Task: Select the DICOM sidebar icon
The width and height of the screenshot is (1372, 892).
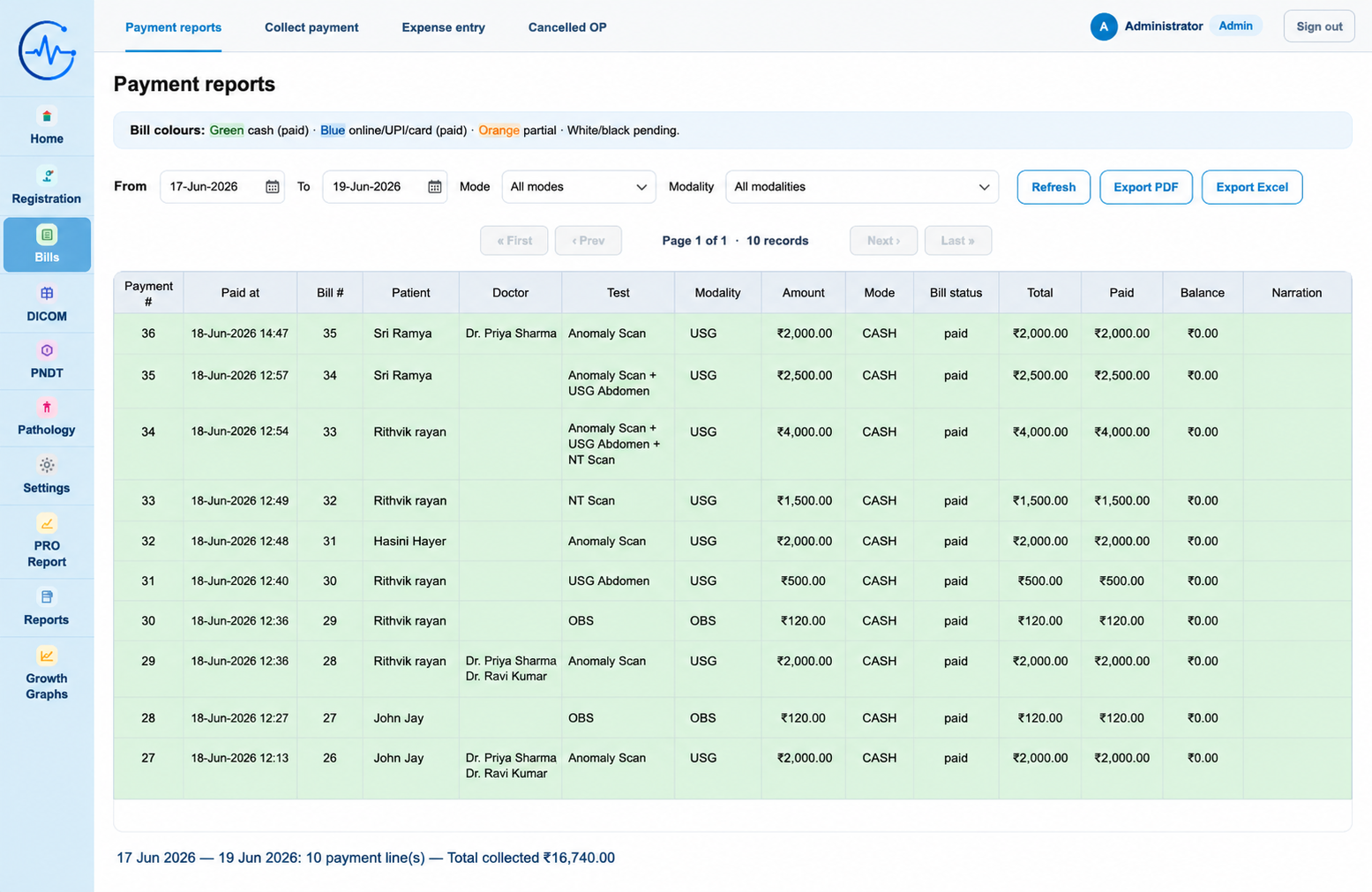Action: (47, 293)
